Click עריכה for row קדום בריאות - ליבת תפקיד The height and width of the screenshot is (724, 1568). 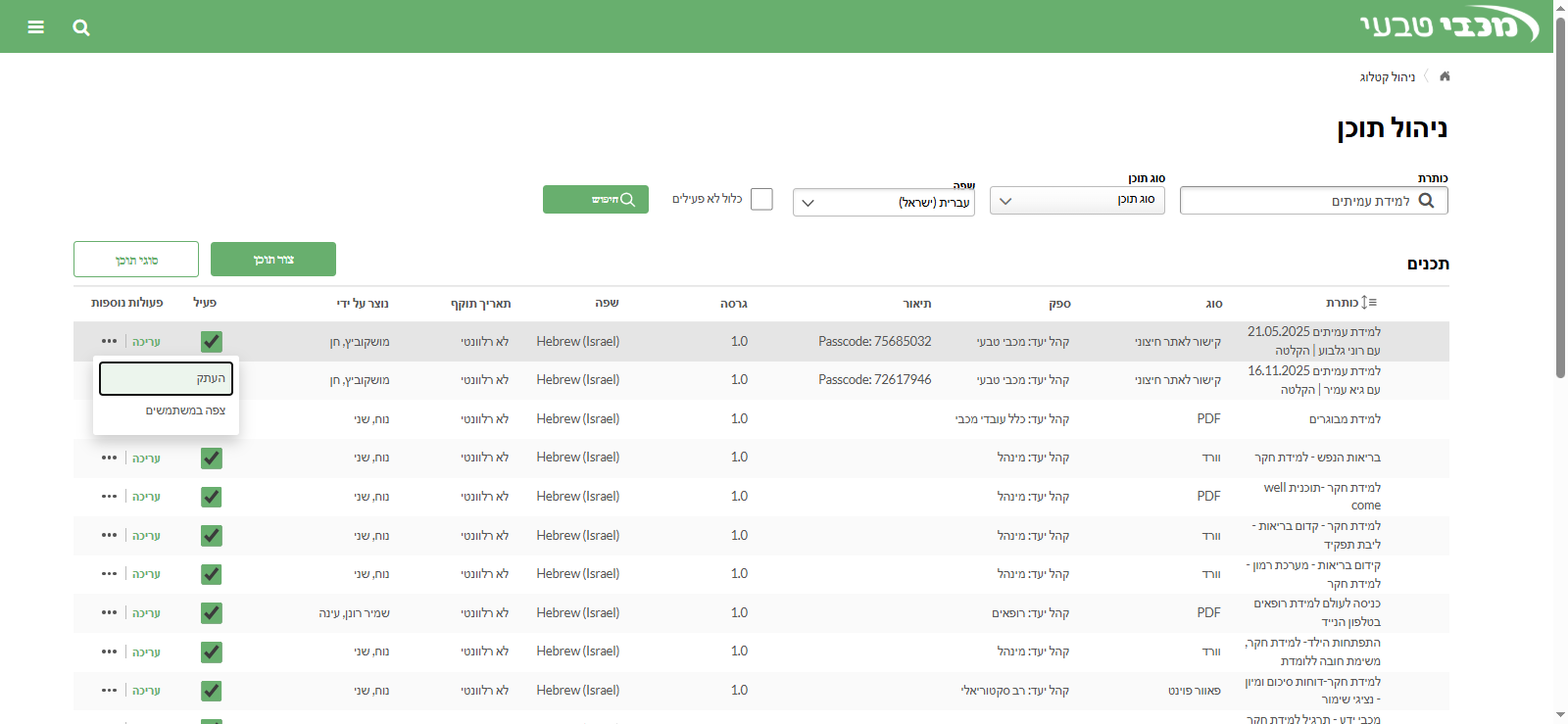[x=146, y=536]
